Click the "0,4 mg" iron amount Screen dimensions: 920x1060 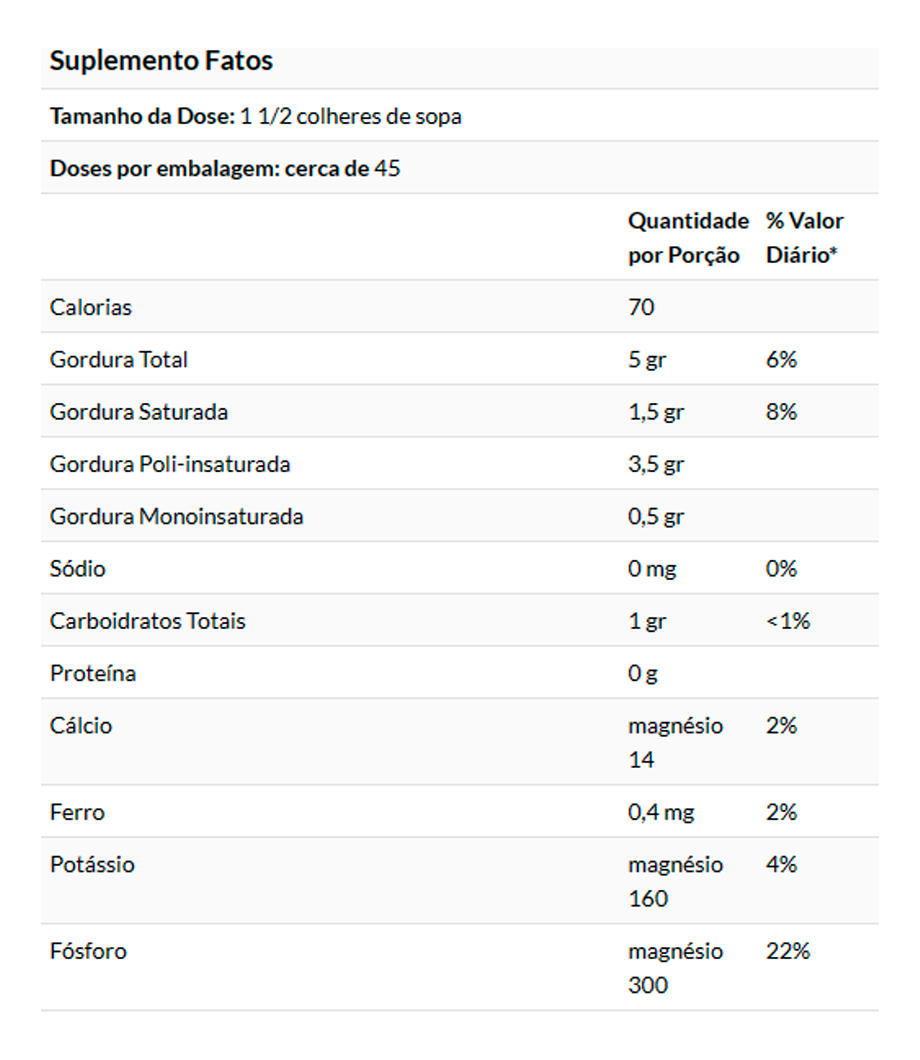(661, 812)
